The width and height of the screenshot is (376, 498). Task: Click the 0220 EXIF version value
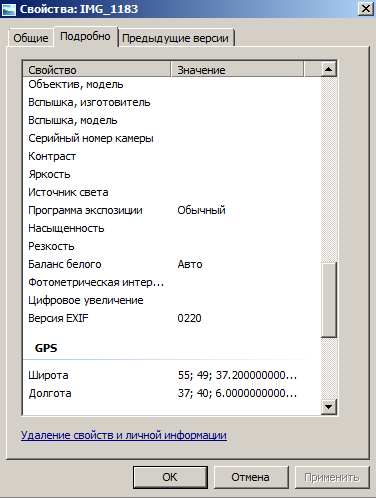(x=189, y=318)
